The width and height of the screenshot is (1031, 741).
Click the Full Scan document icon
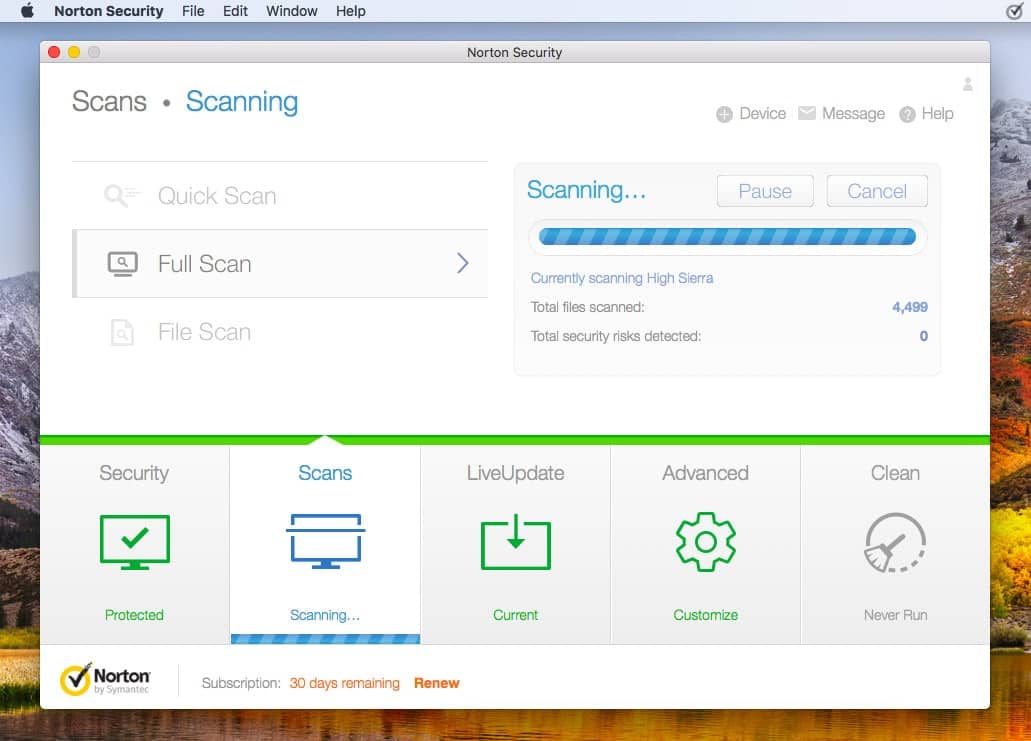tap(122, 263)
